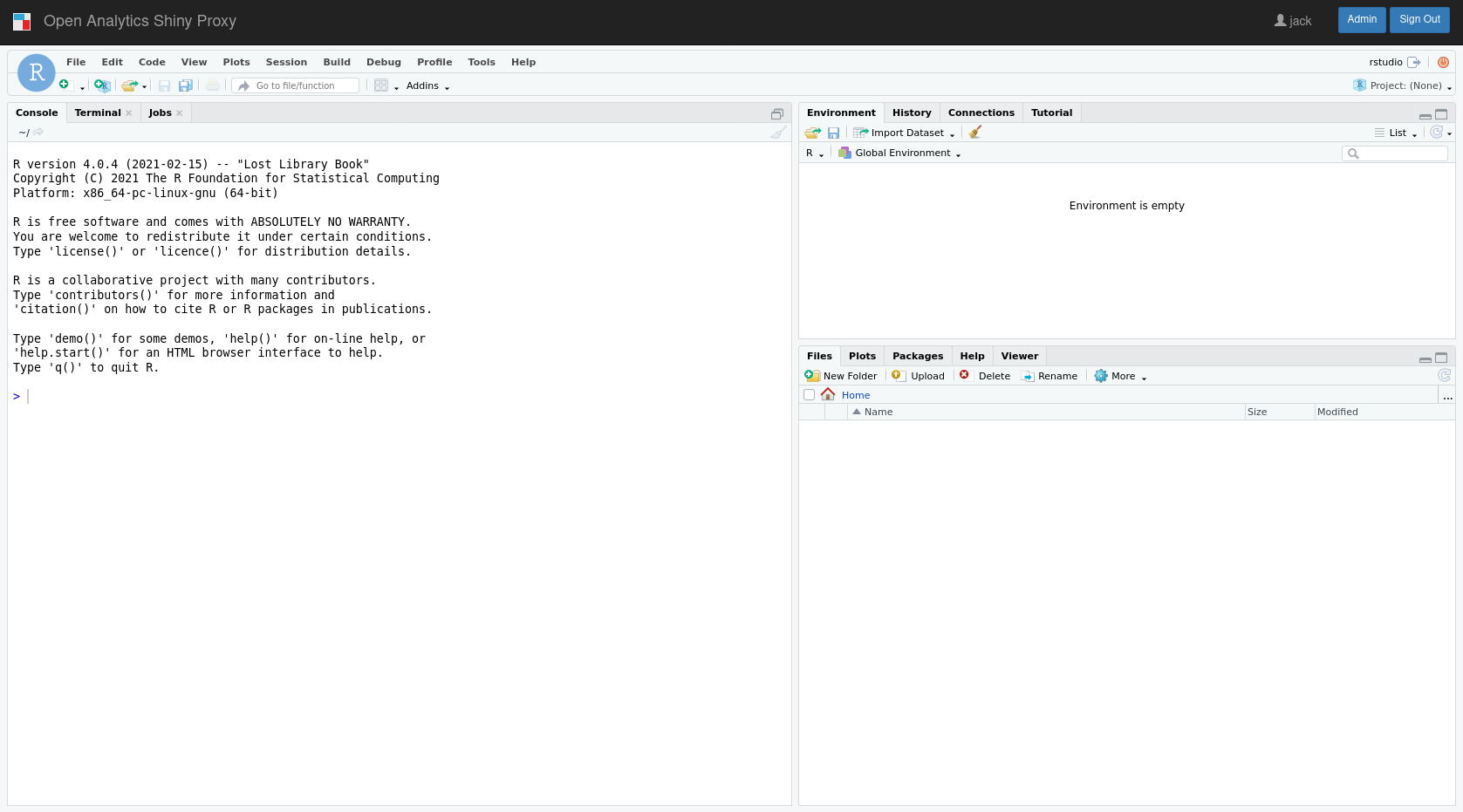1463x812 pixels.
Task: Click the go to directory ellipsis button
Action: coord(1447,396)
